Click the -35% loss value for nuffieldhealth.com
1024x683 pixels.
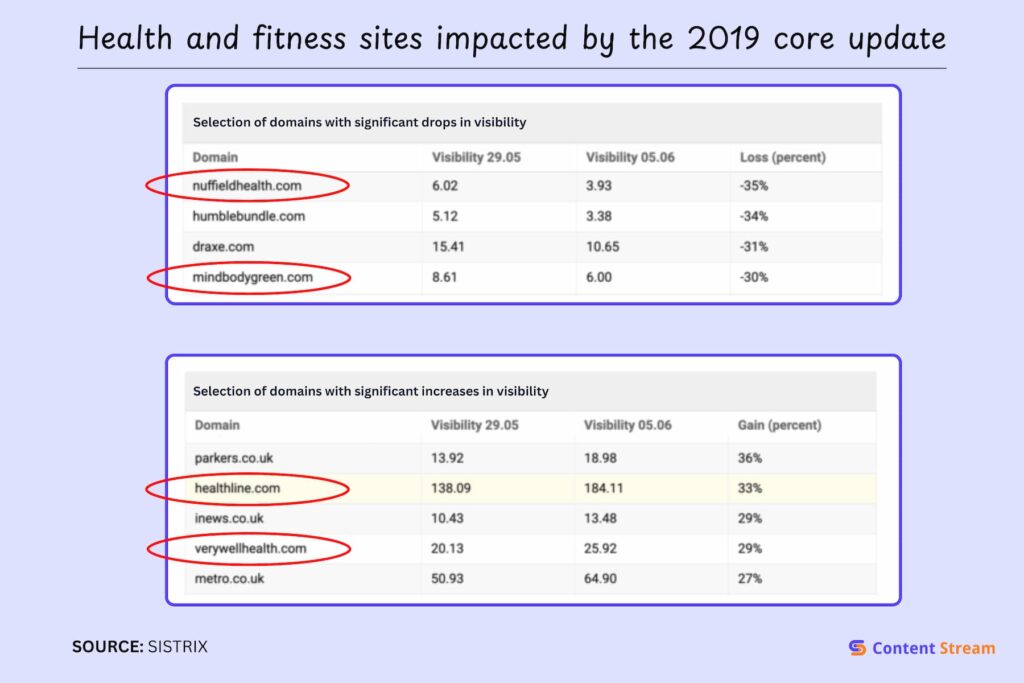[753, 185]
